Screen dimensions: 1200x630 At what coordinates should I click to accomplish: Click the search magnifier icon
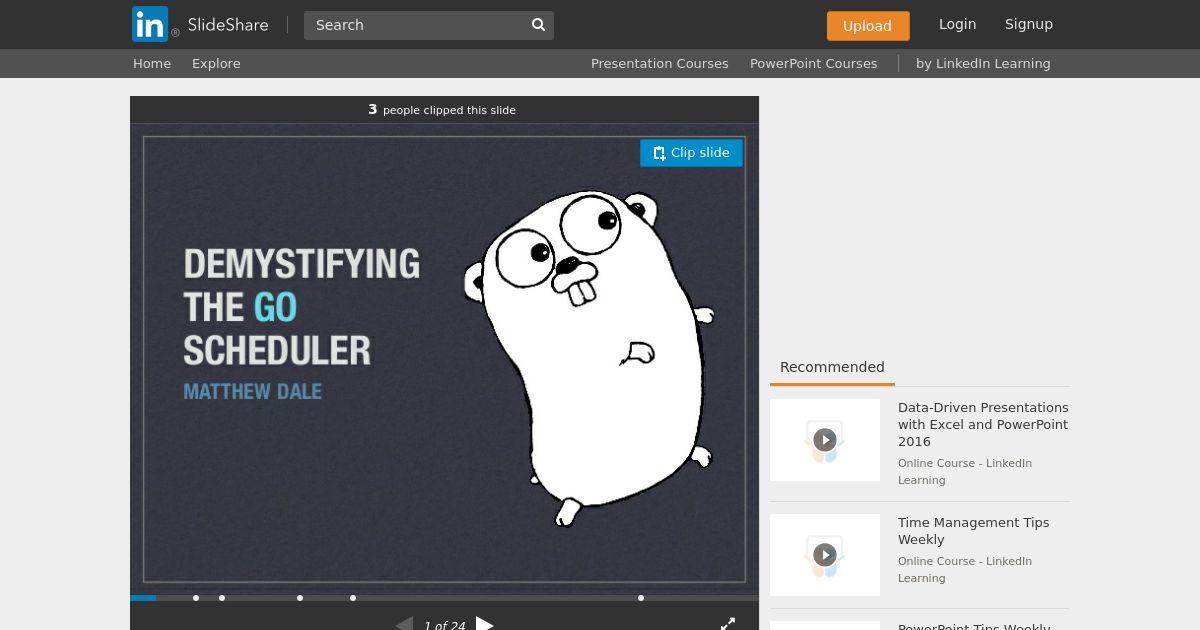538,25
